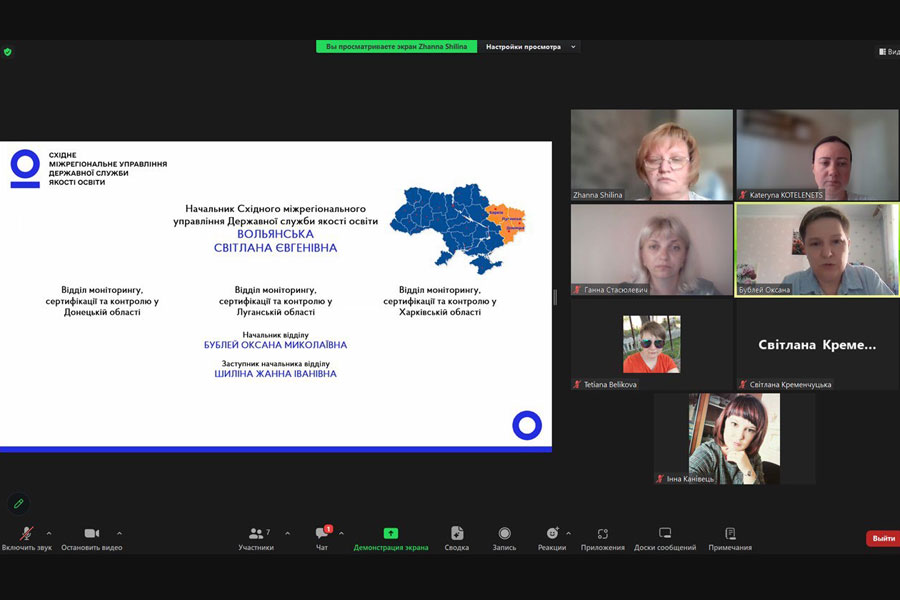Click the green pencil annotation button

click(x=18, y=503)
